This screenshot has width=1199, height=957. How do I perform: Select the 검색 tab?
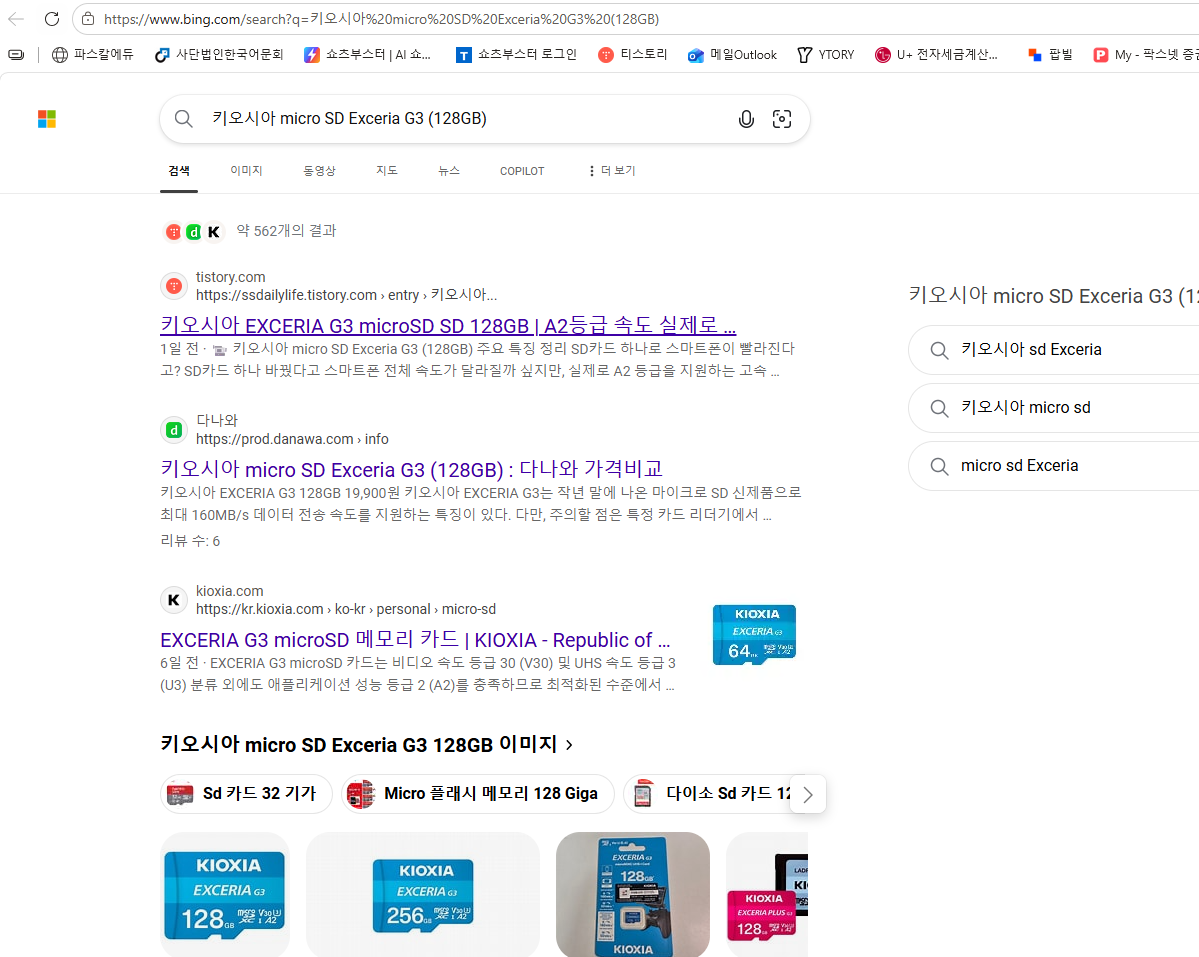tap(179, 170)
